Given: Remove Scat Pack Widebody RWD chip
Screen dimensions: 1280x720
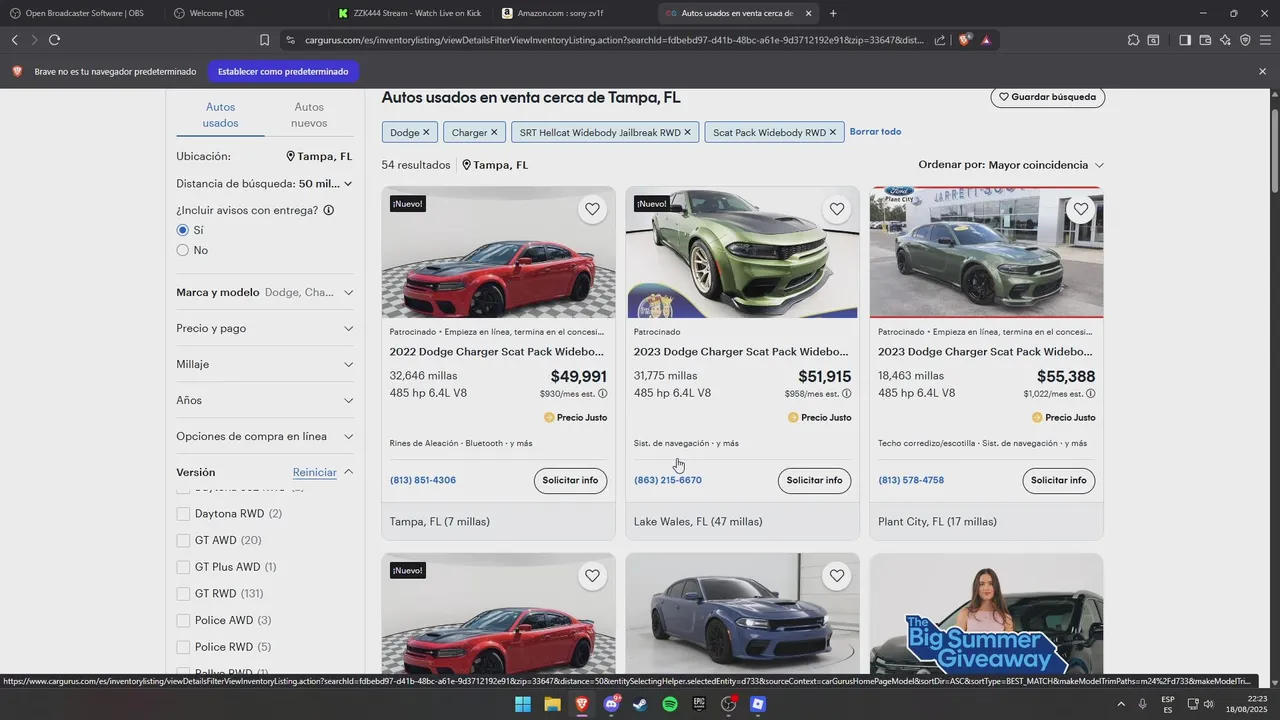Looking at the screenshot, I should 832,132.
